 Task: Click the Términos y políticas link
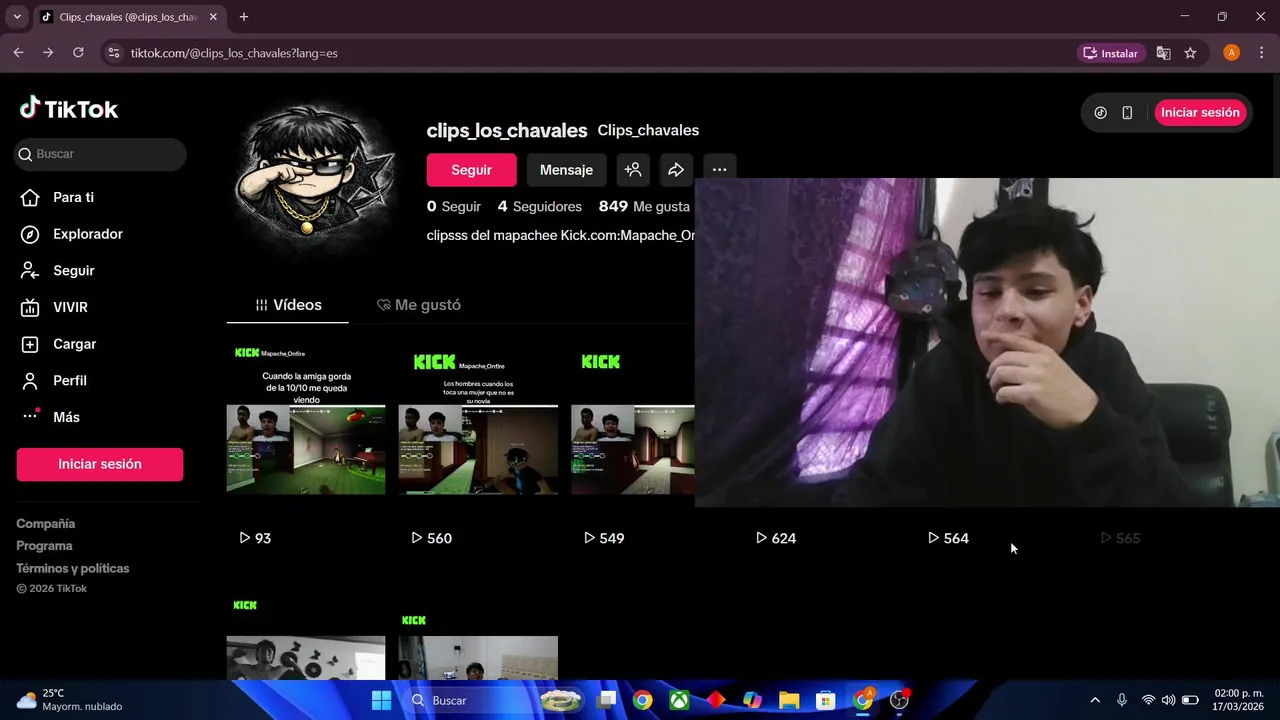pyautogui.click(x=73, y=568)
